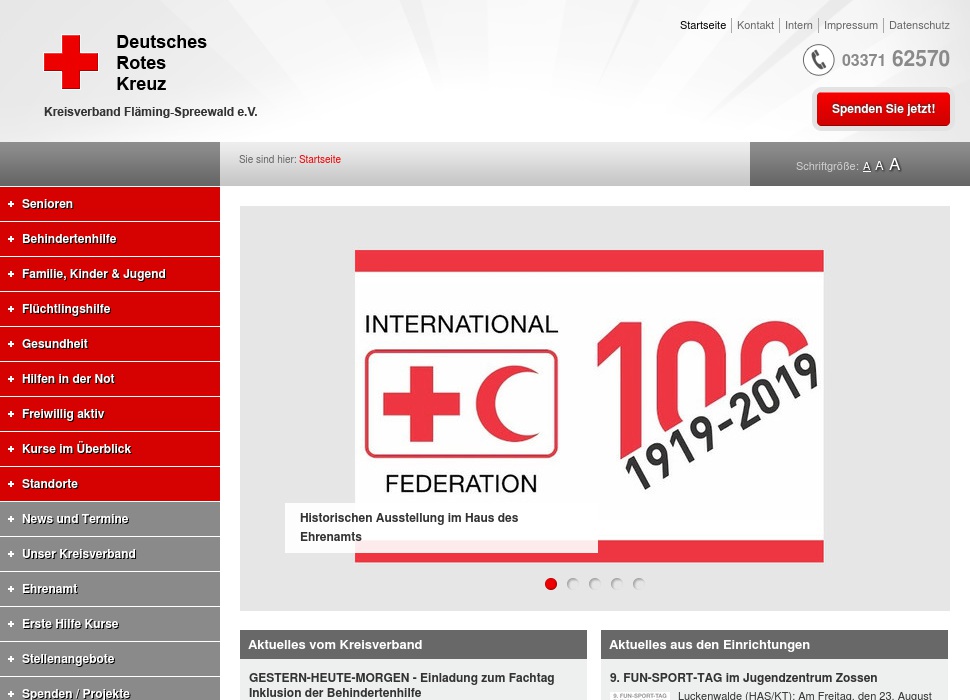Select the smallest font size A
Screen dimensions: 970x700
866,166
